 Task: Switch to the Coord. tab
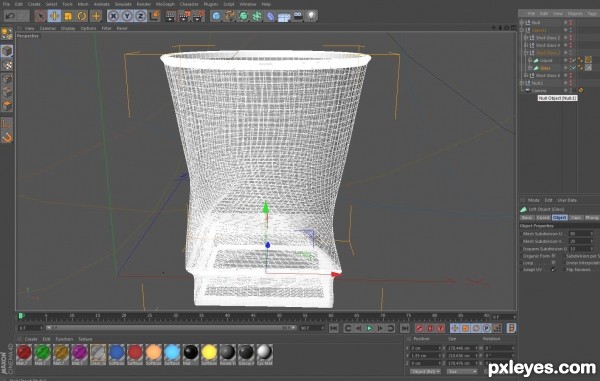click(543, 218)
